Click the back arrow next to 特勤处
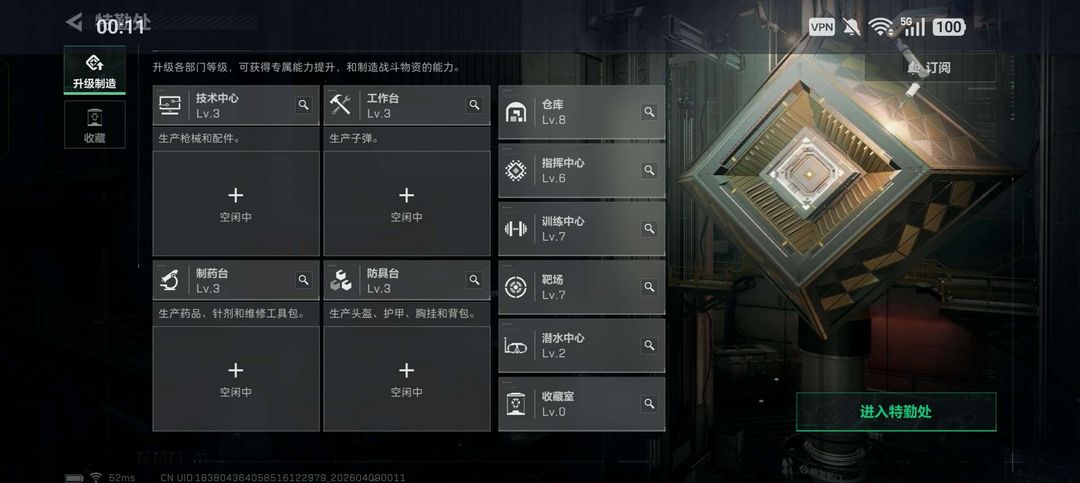The width and height of the screenshot is (1080, 483). [x=74, y=22]
